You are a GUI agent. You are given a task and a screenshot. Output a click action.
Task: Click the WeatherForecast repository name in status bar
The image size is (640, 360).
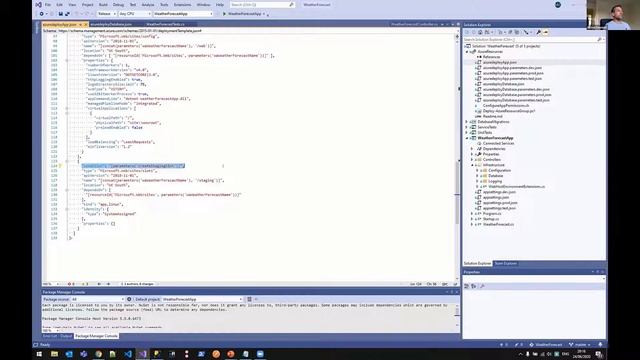[546, 345]
